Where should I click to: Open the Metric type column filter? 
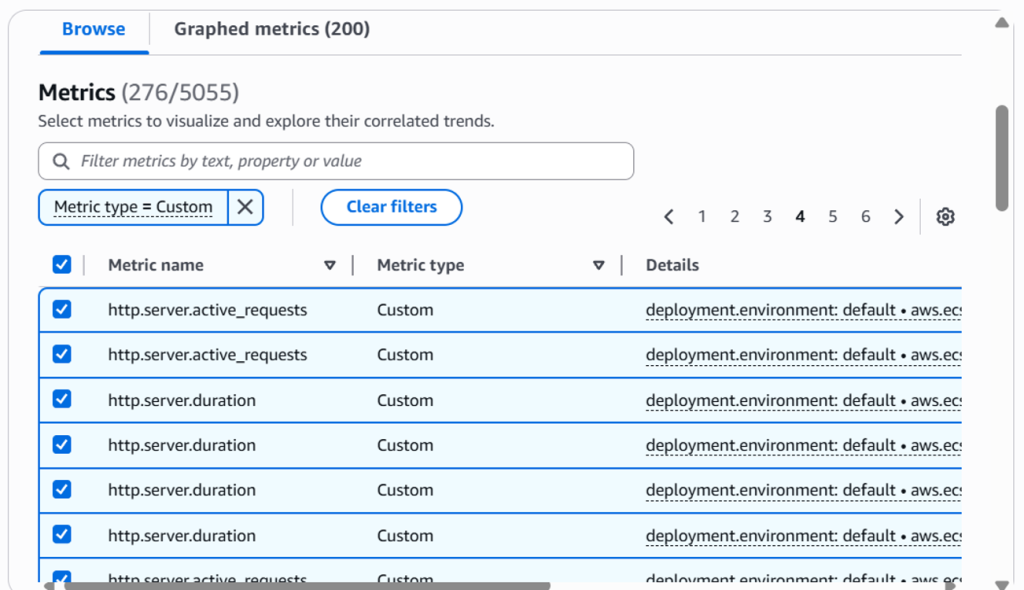[x=598, y=265]
